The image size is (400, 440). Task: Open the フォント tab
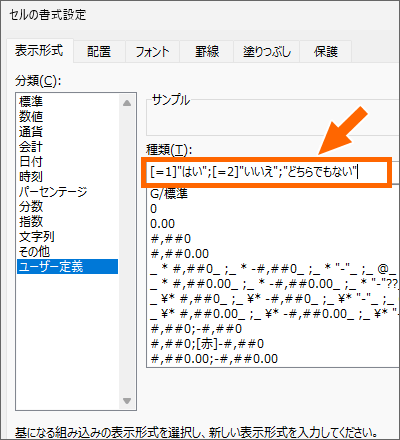click(x=152, y=52)
